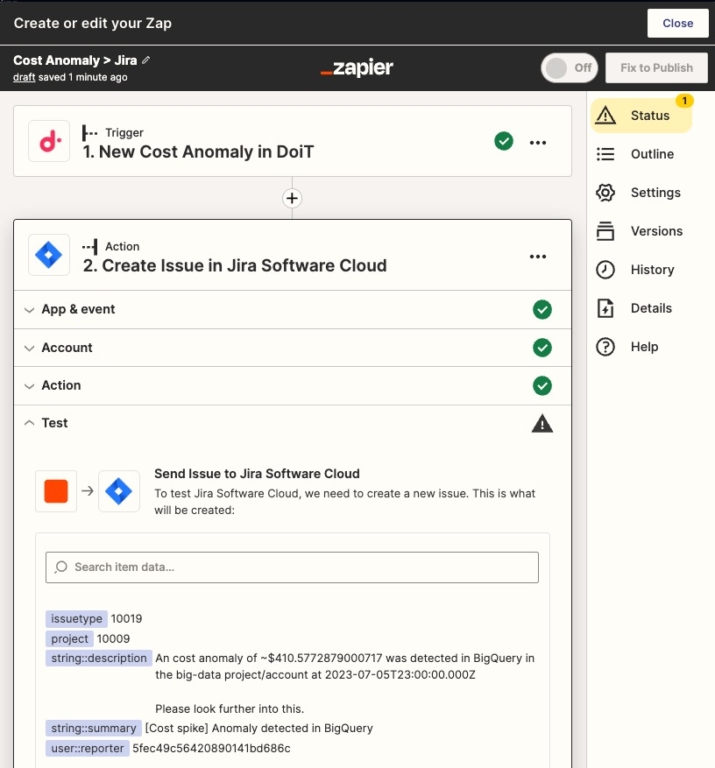Expand the Action section chevron
Screen dimensions: 715x768
click(29, 385)
